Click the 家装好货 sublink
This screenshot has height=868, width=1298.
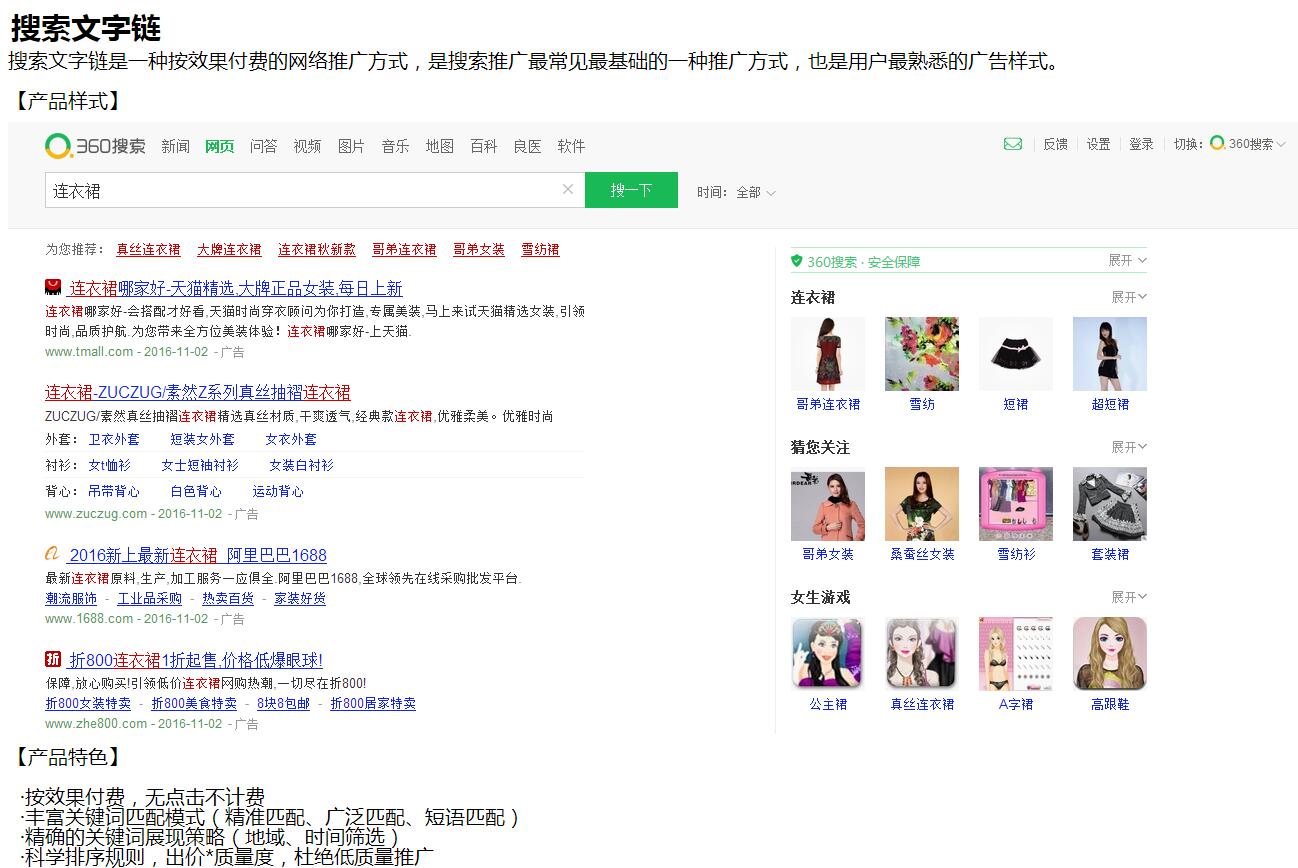[300, 598]
